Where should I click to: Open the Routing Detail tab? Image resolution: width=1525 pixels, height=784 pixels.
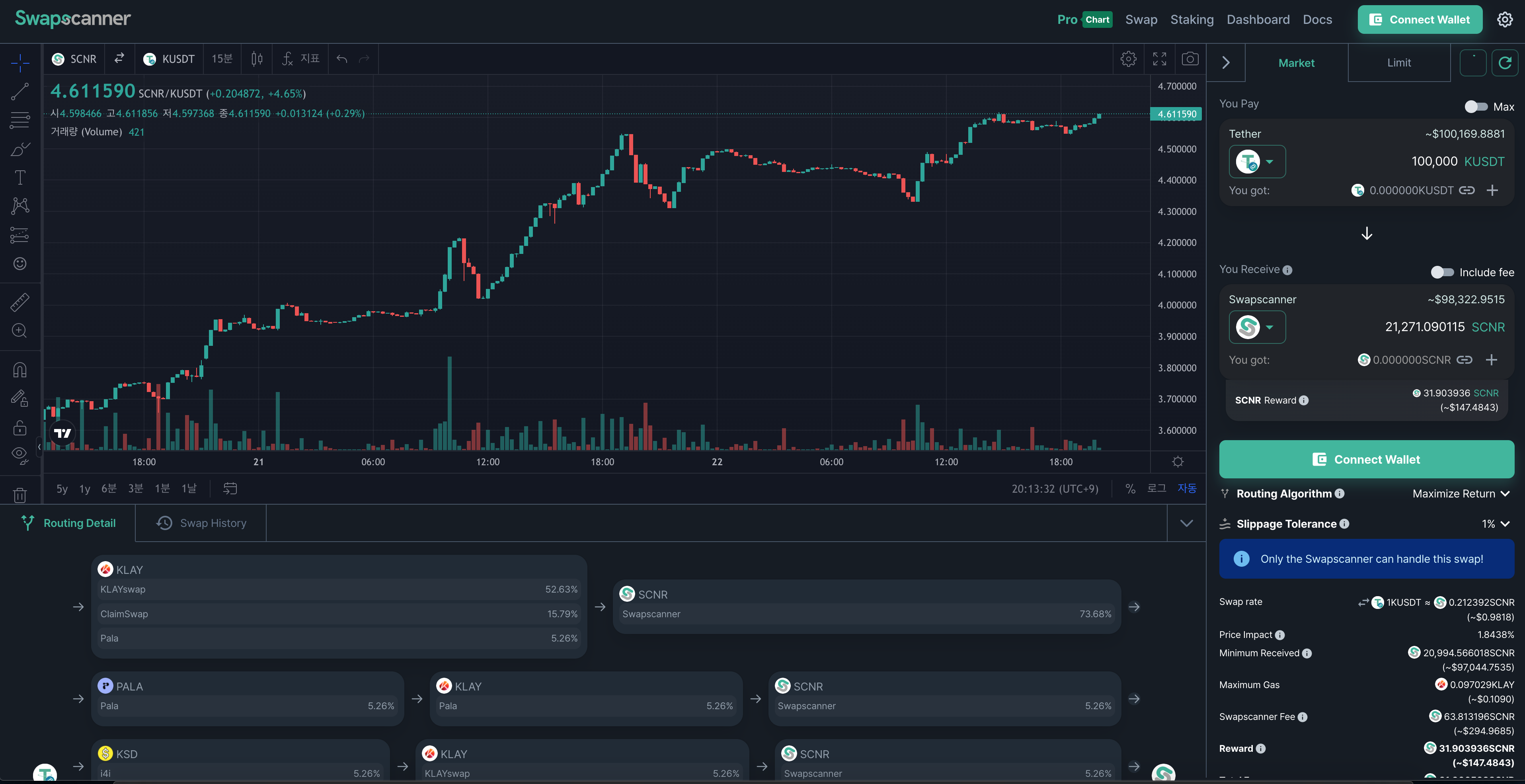68,523
